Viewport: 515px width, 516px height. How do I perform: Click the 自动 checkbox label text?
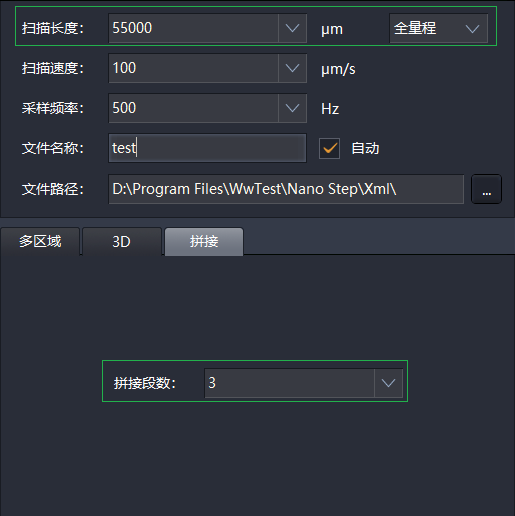365,148
